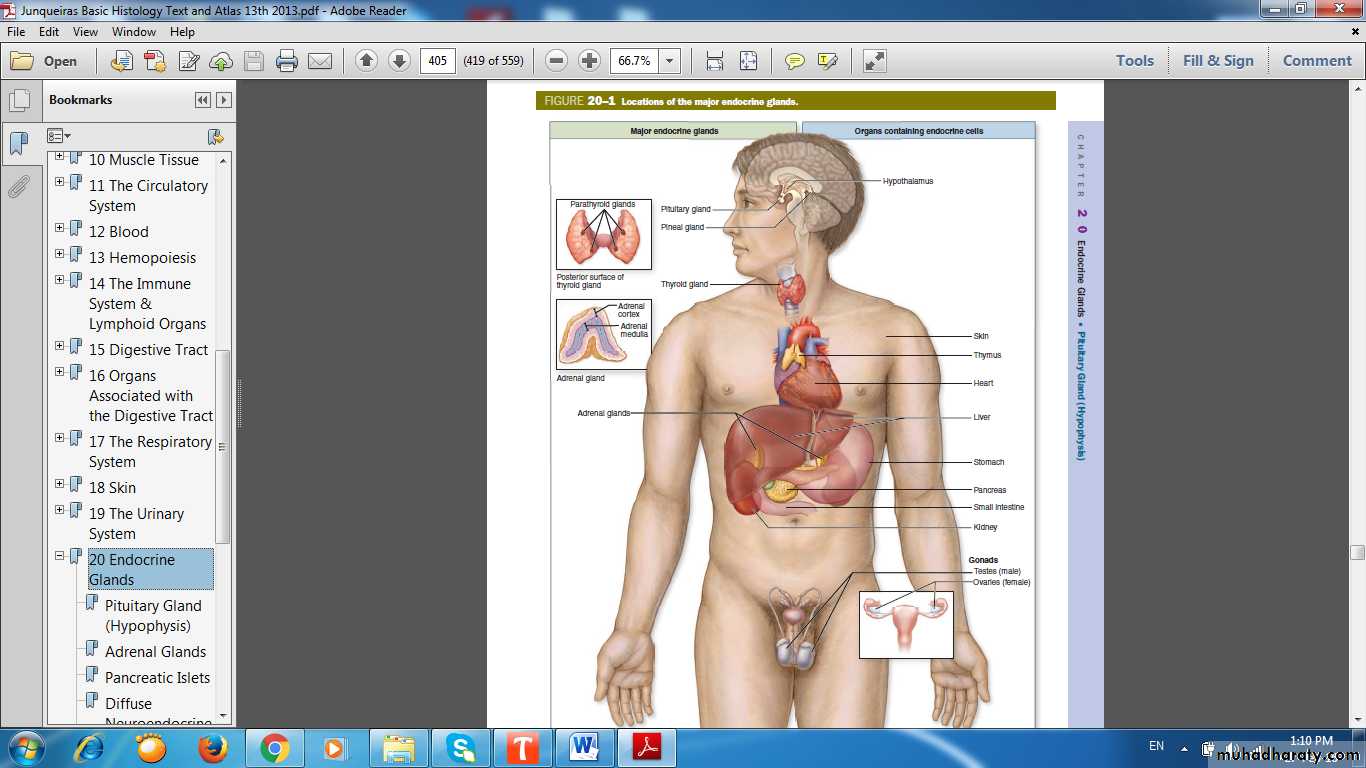Click the page number field
1366x768 pixels.
coord(437,61)
